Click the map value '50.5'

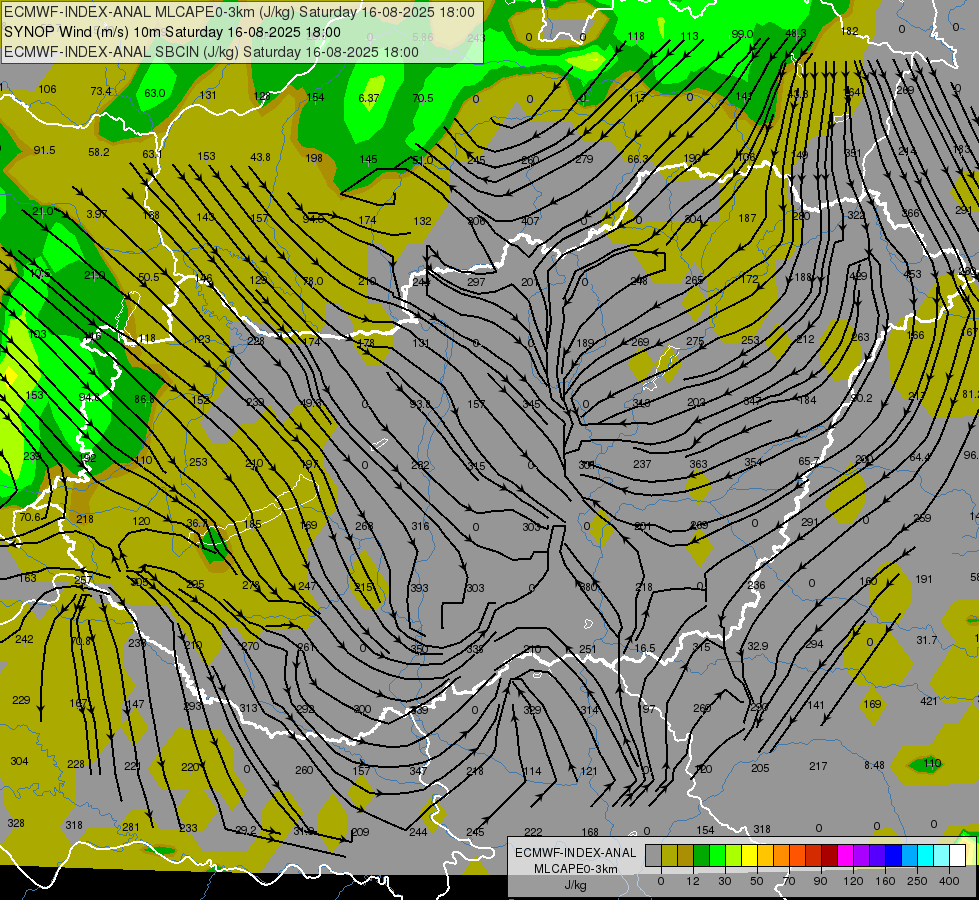coord(149,277)
